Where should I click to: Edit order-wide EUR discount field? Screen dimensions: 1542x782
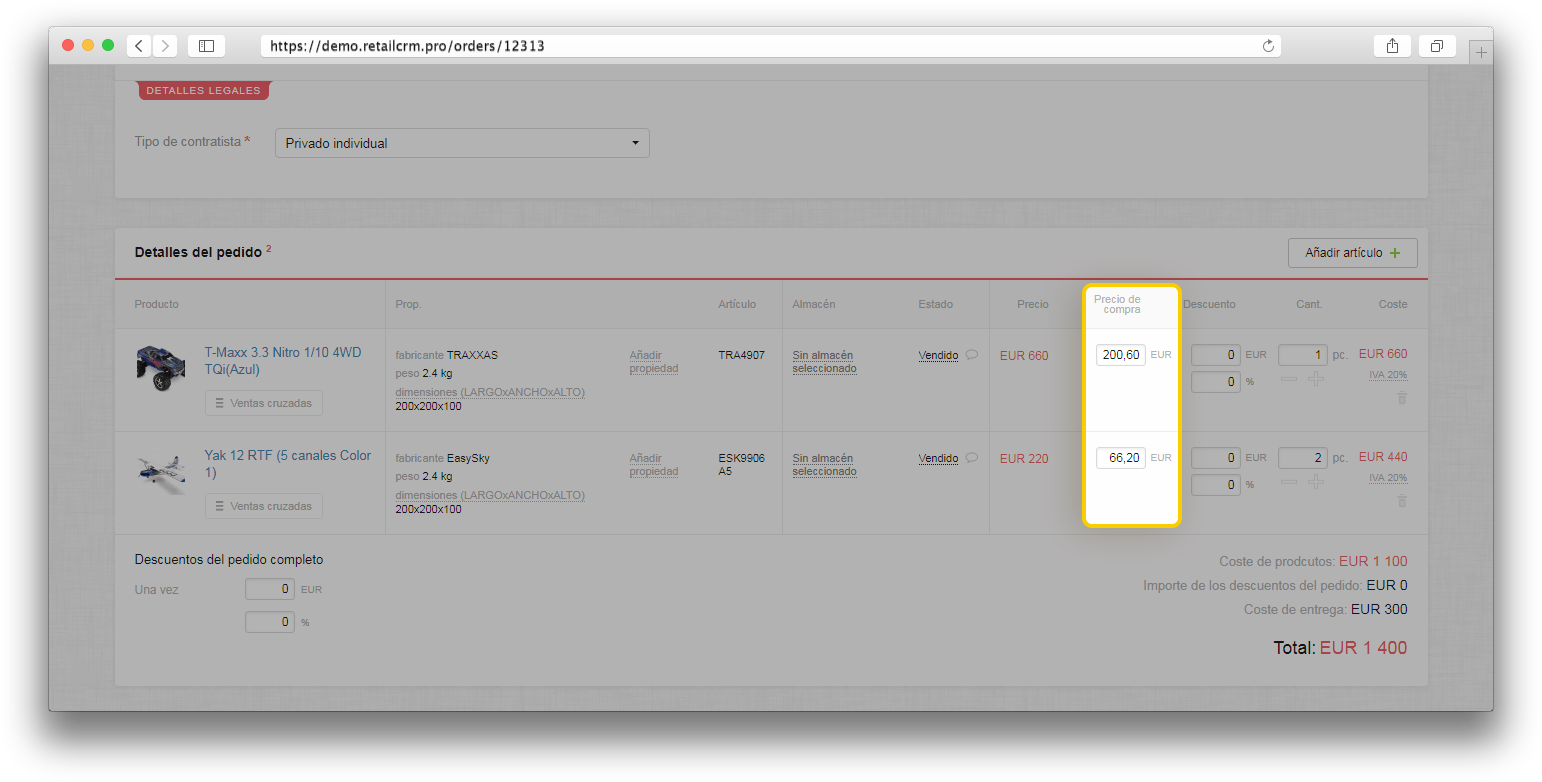[270, 589]
